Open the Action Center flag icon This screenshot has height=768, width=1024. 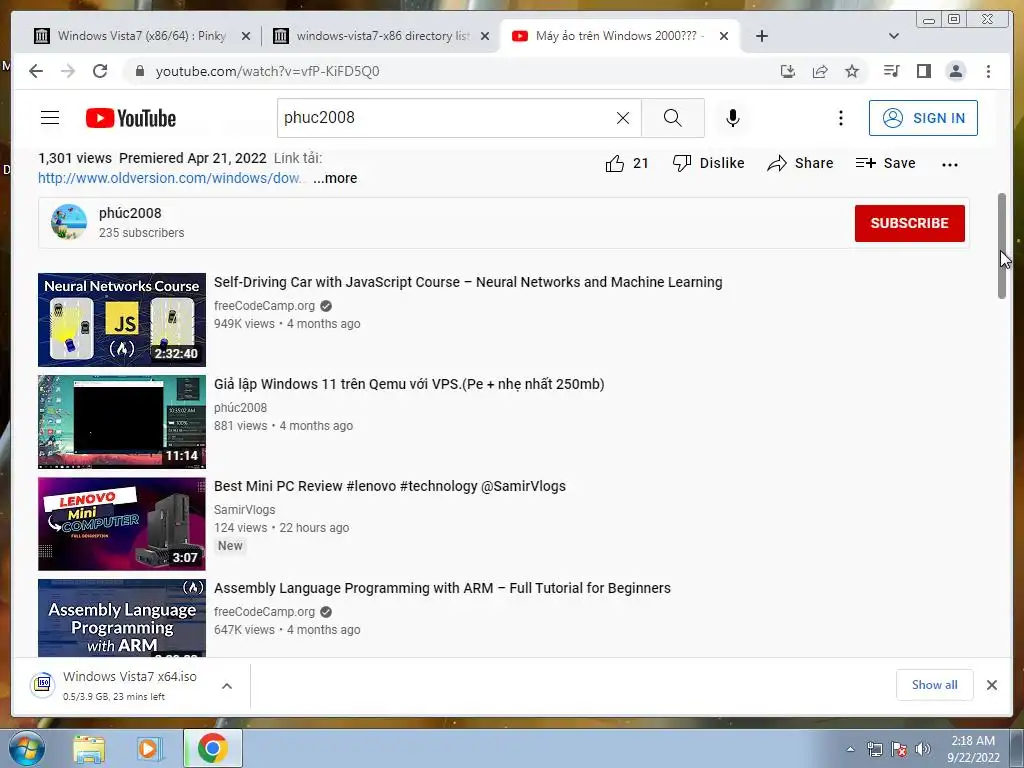click(899, 749)
